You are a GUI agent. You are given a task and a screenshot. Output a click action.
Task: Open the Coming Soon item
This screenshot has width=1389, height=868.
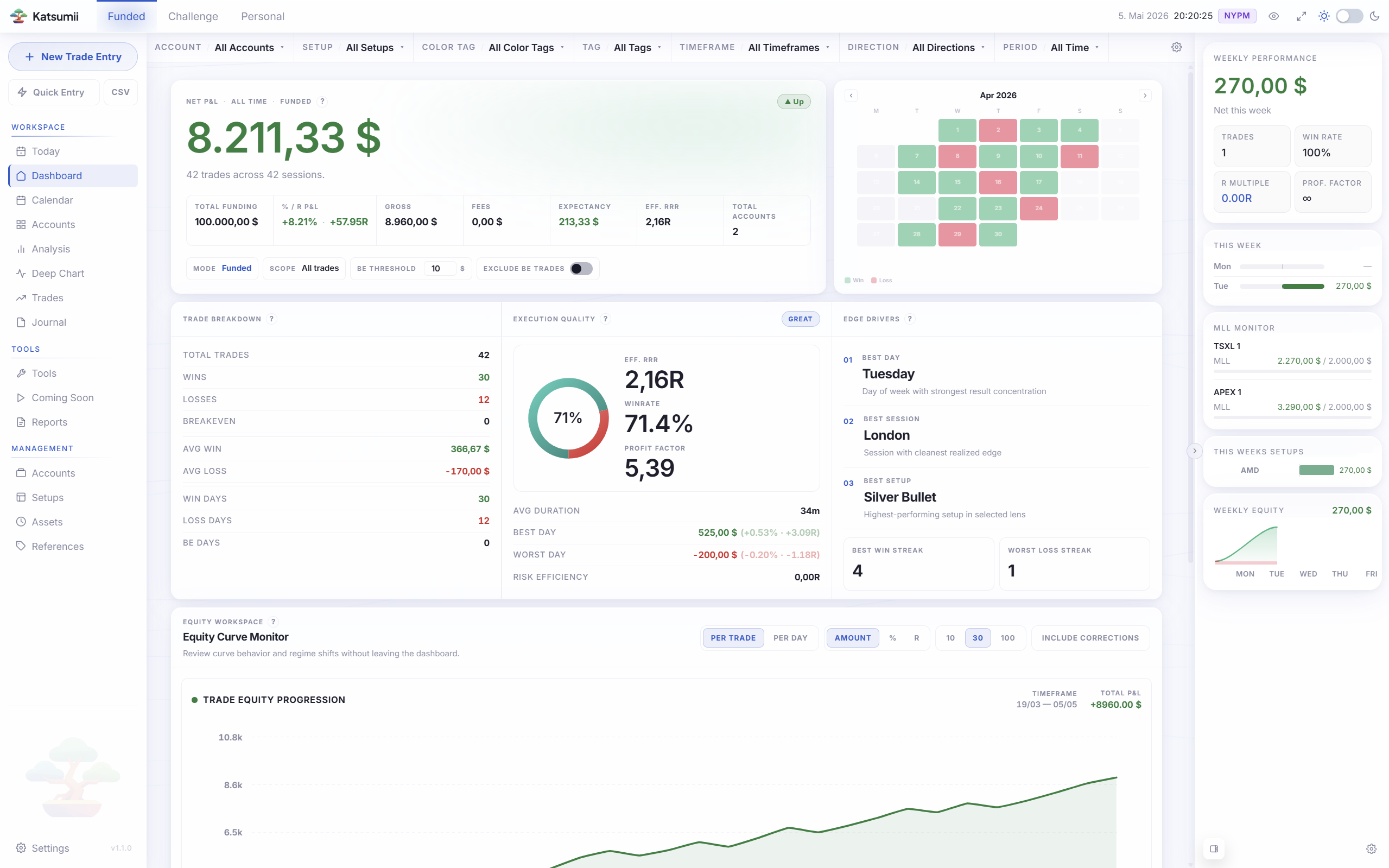tap(73, 397)
